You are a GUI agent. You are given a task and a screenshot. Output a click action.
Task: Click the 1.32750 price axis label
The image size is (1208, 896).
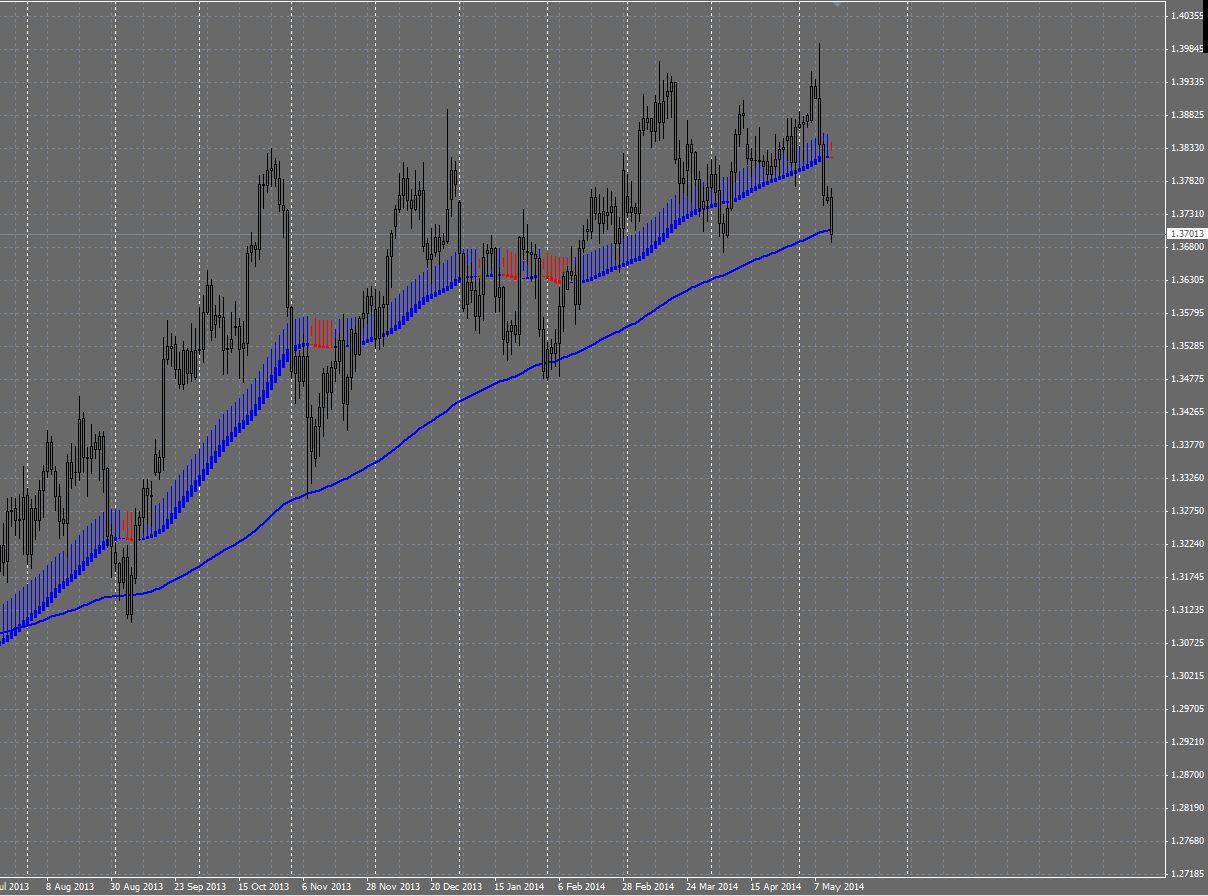[1188, 511]
